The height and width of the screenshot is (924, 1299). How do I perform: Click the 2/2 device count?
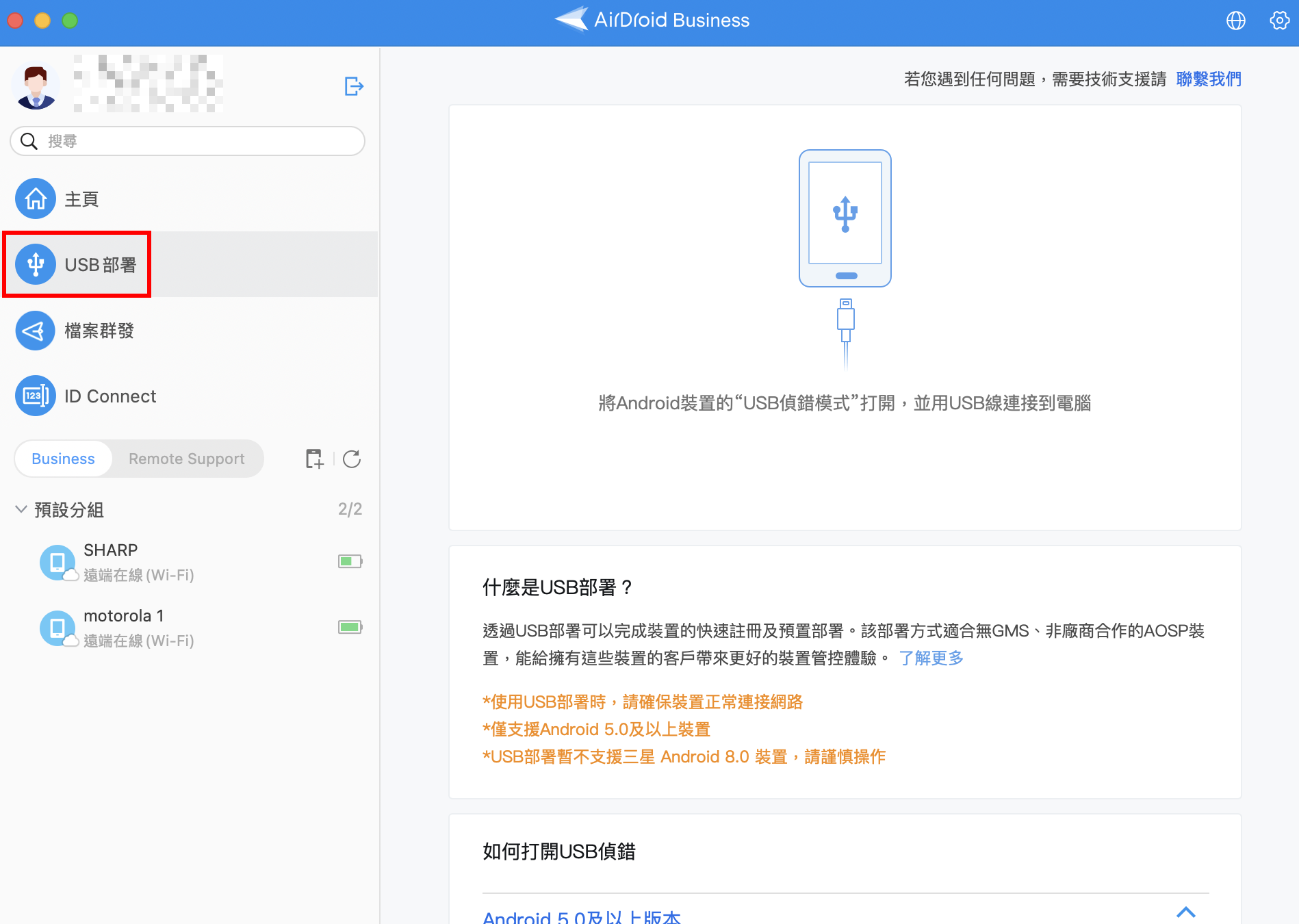[350, 509]
